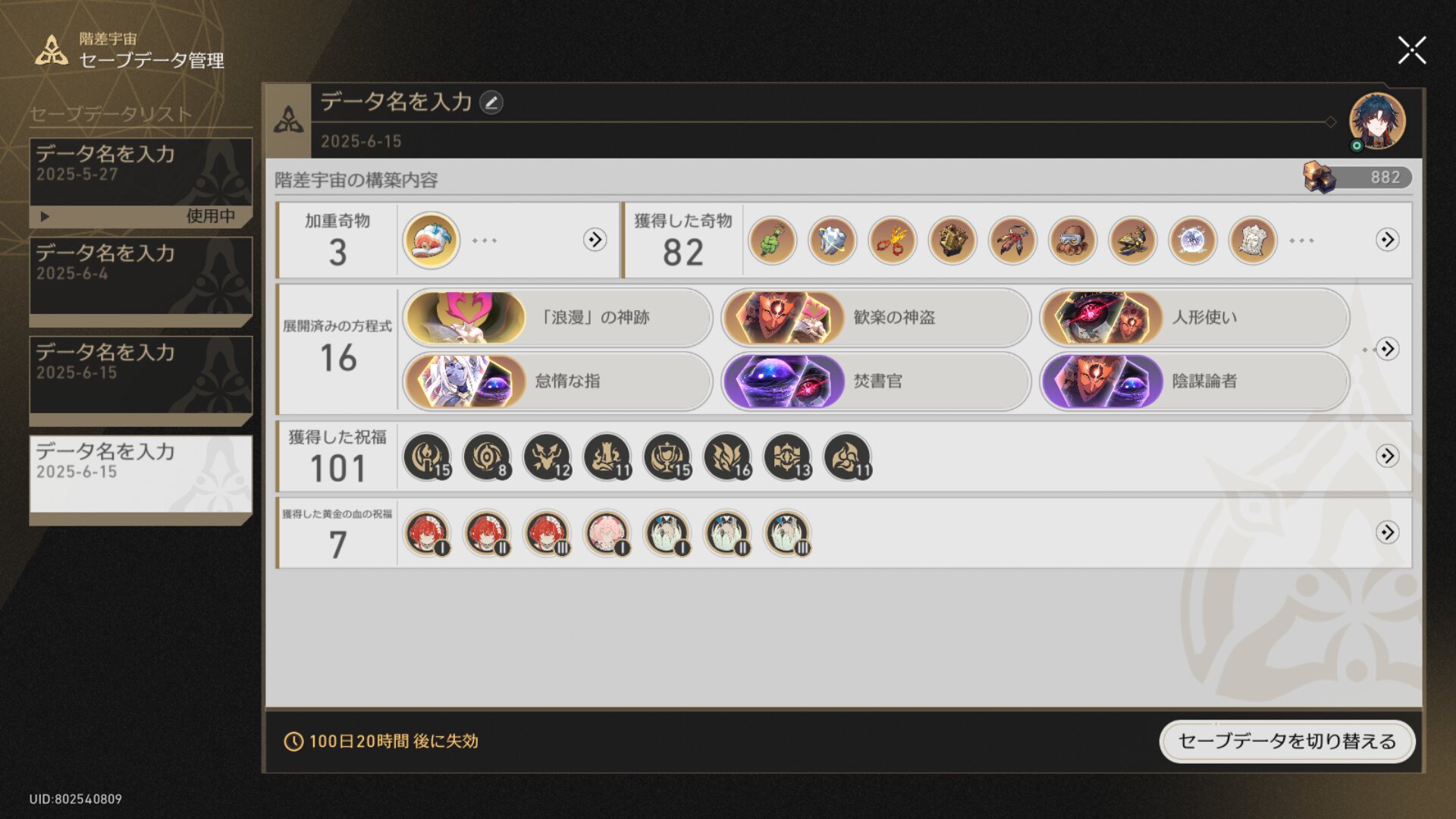This screenshot has height=819, width=1456.
Task: Open the 「浪漫」の神跡 equation
Action: tap(557, 317)
